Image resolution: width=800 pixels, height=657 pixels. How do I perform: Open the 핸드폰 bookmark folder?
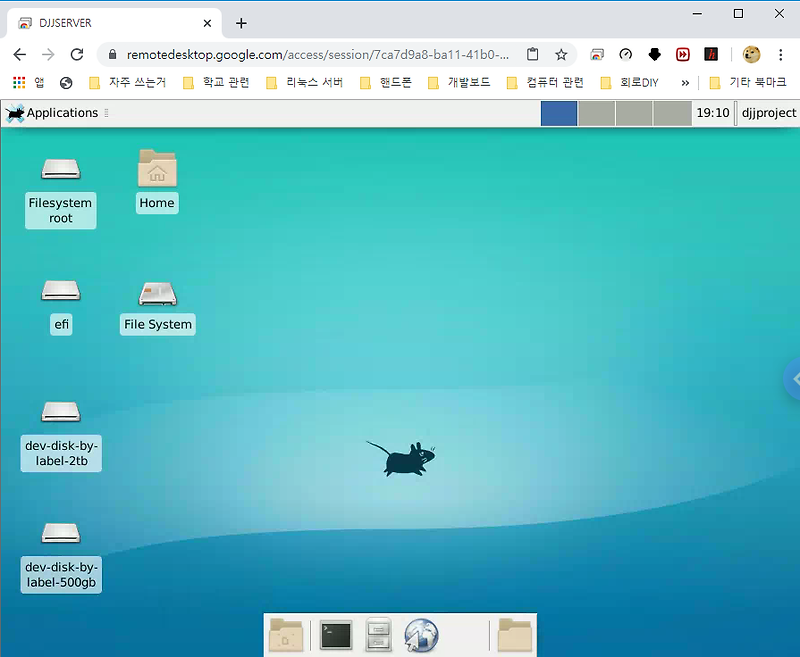point(386,83)
